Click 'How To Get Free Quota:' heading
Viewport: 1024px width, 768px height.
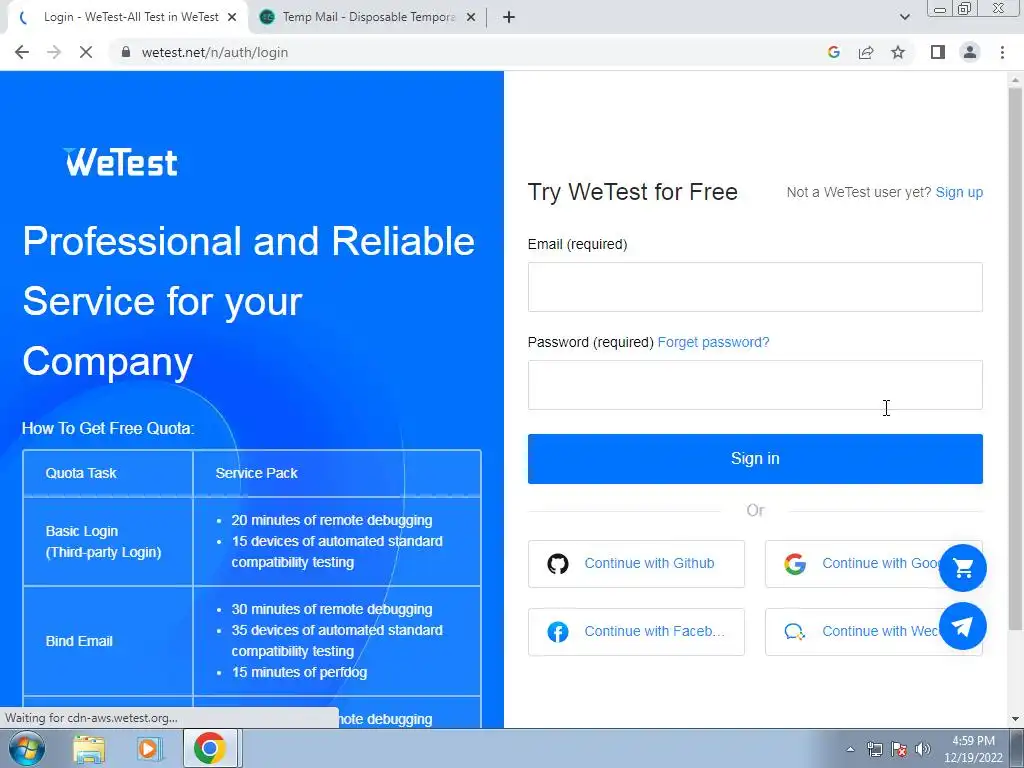point(108,428)
